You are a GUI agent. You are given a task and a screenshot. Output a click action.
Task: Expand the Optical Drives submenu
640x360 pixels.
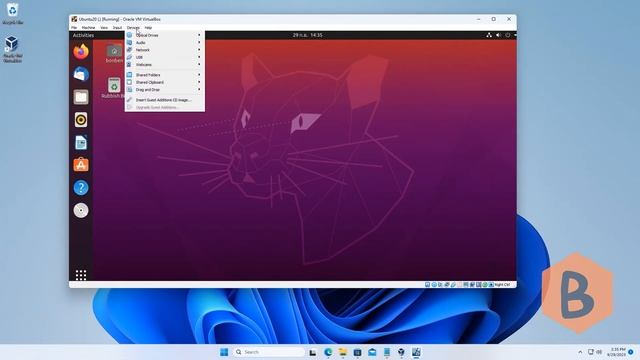pyautogui.click(x=165, y=36)
